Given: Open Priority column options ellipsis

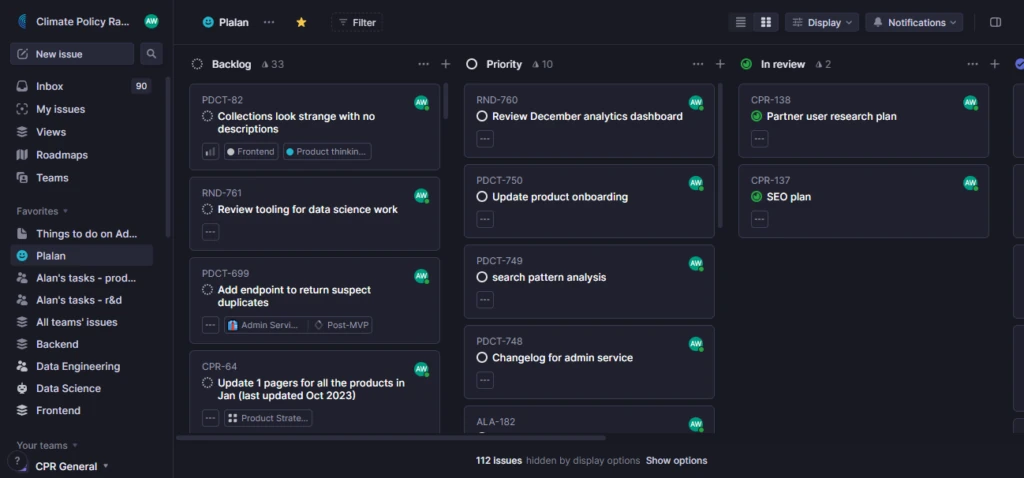Looking at the screenshot, I should 698,64.
